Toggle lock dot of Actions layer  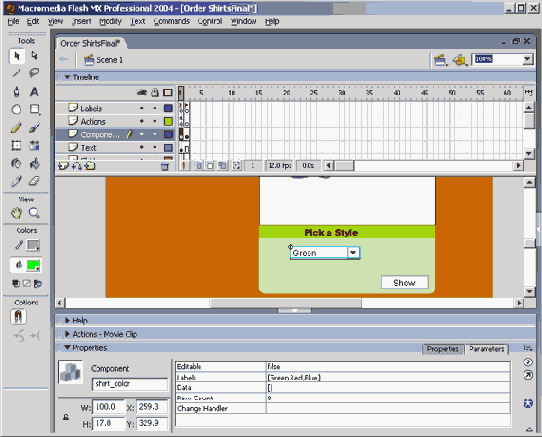pyautogui.click(x=155, y=121)
